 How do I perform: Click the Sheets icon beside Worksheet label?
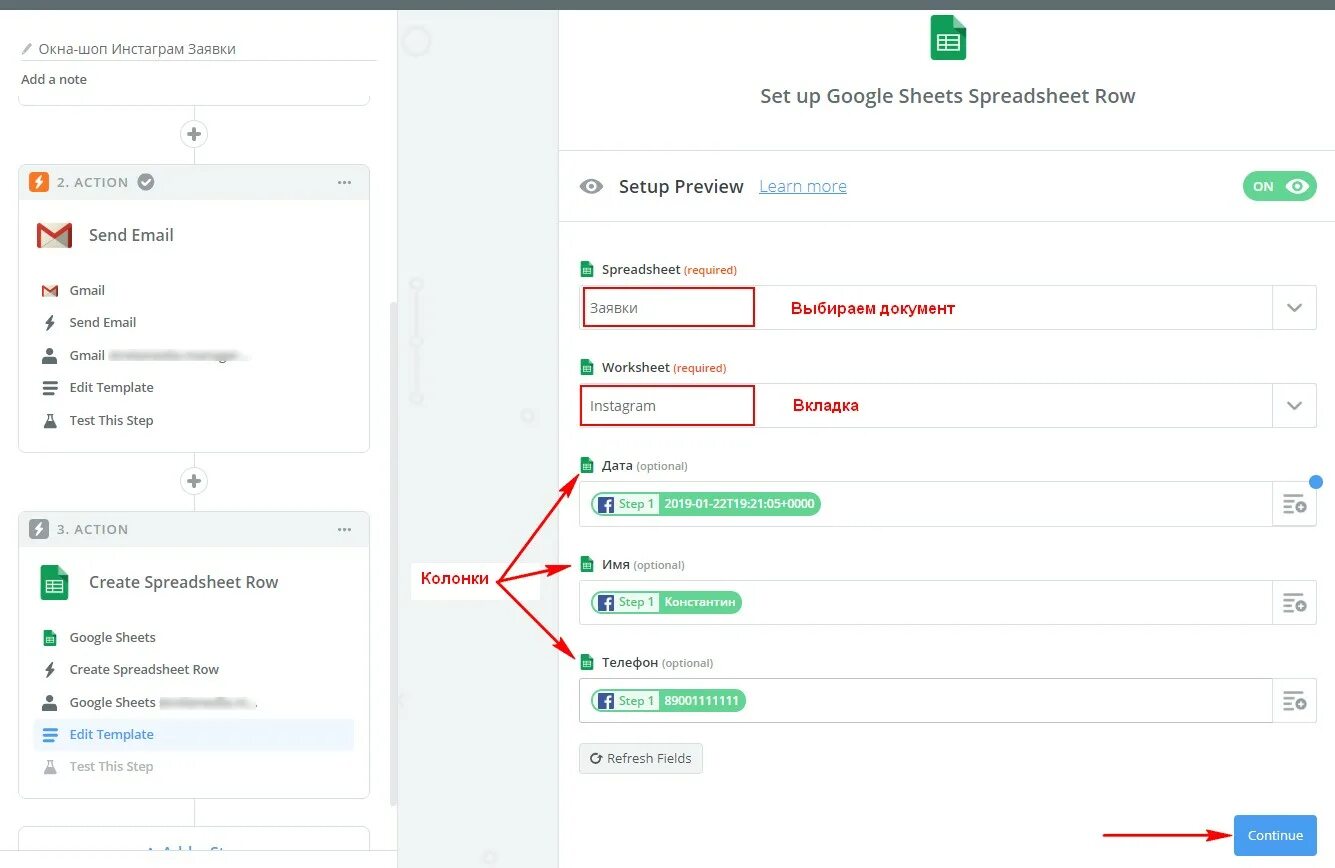click(x=587, y=367)
